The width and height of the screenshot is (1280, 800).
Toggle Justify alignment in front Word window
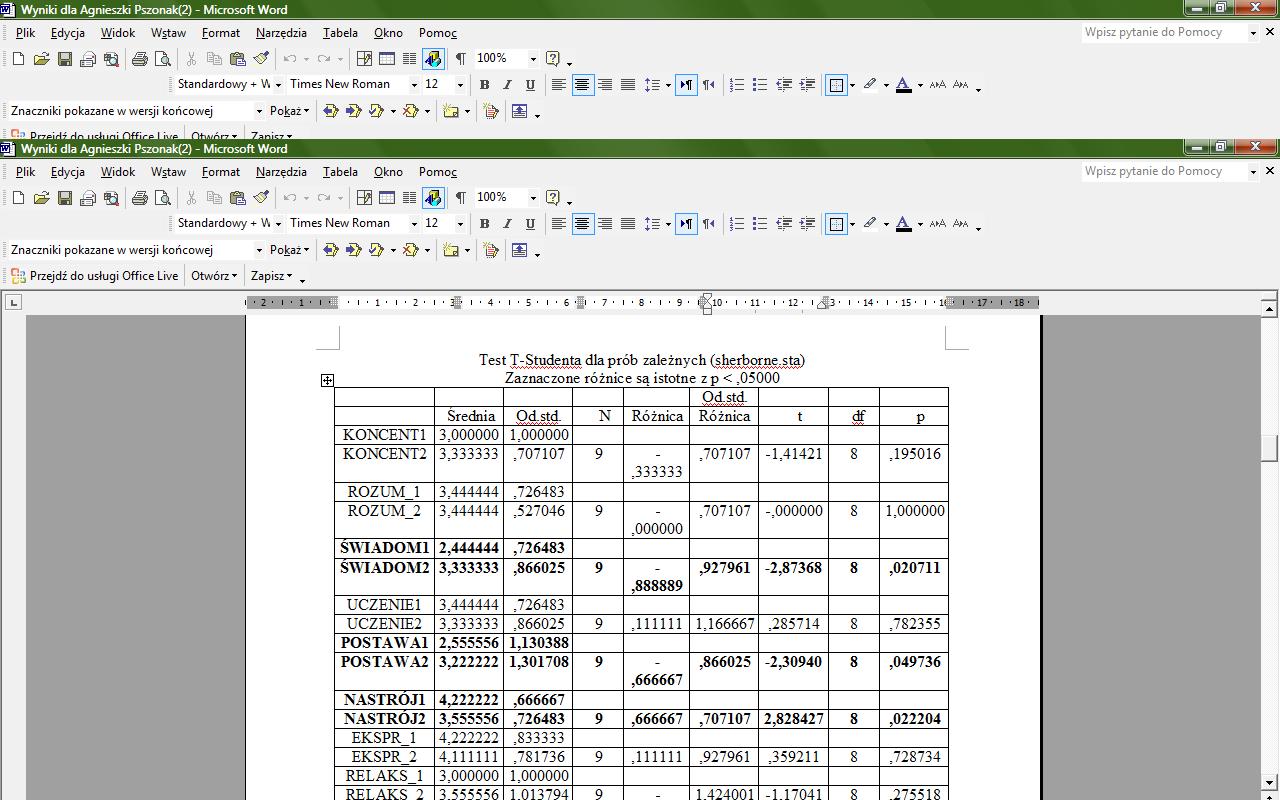pos(628,224)
